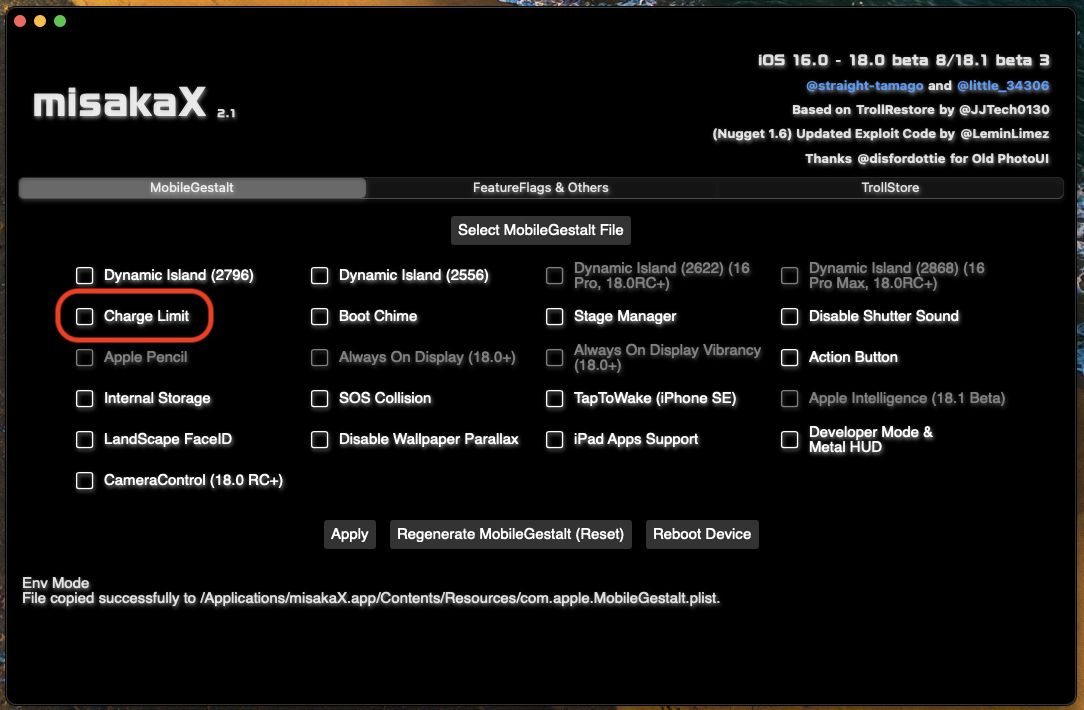
Task: Enable LandScape FaceID checkbox
Action: pos(84,439)
